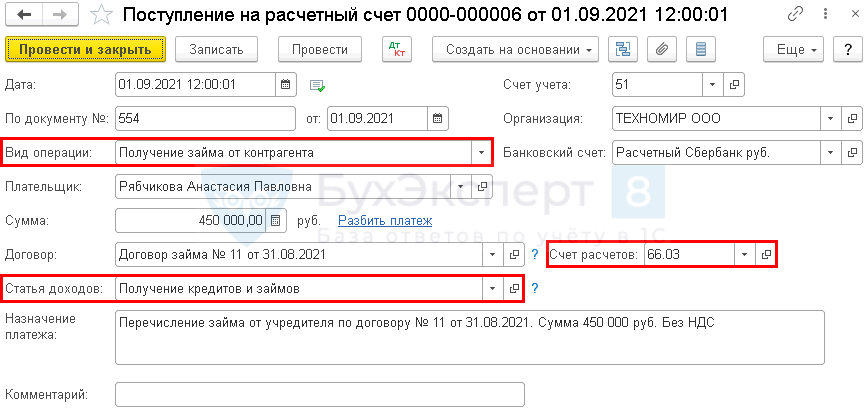Open the Организация ТЕХНОМИР ООО record

tap(852, 118)
